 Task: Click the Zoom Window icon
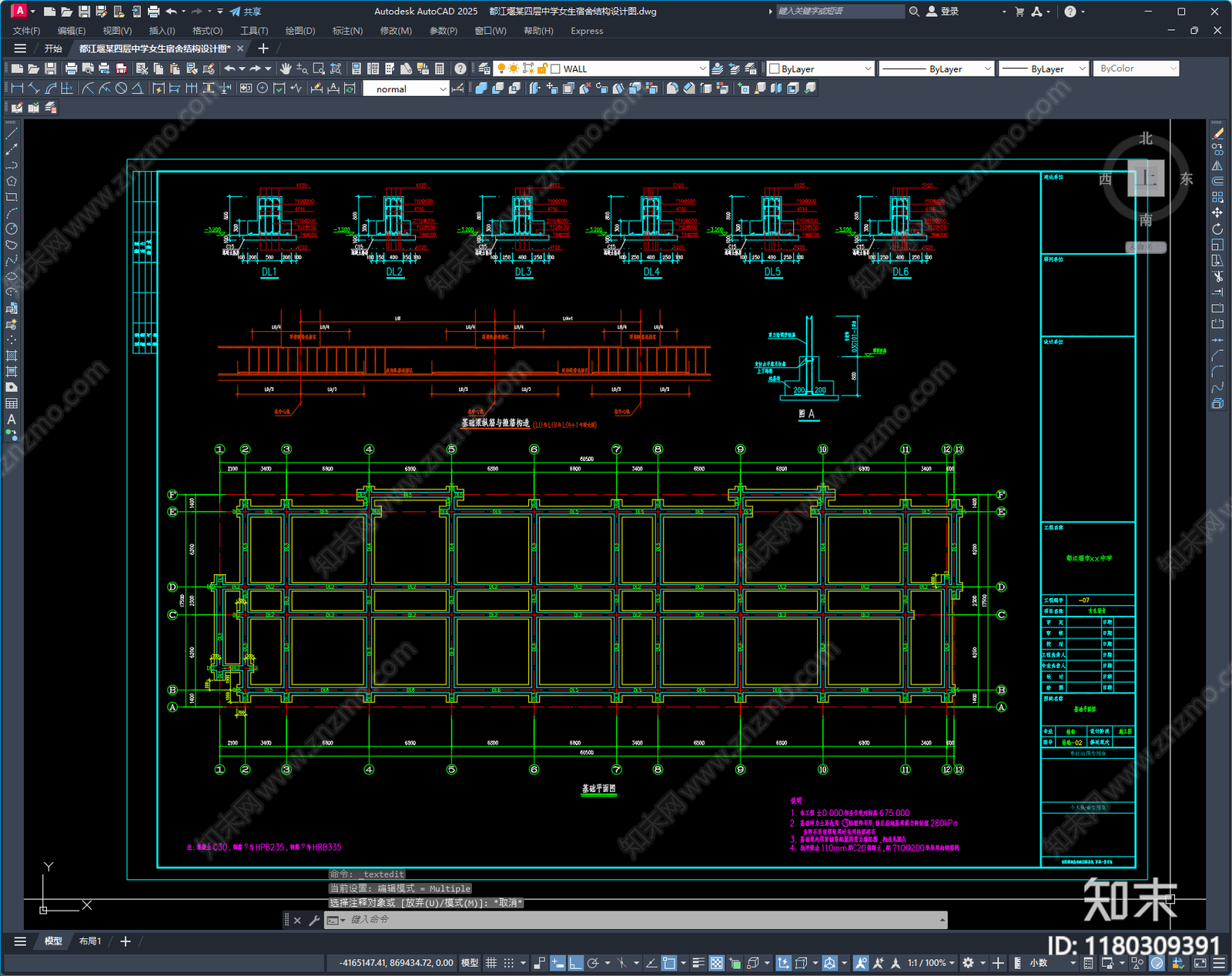pos(319,69)
